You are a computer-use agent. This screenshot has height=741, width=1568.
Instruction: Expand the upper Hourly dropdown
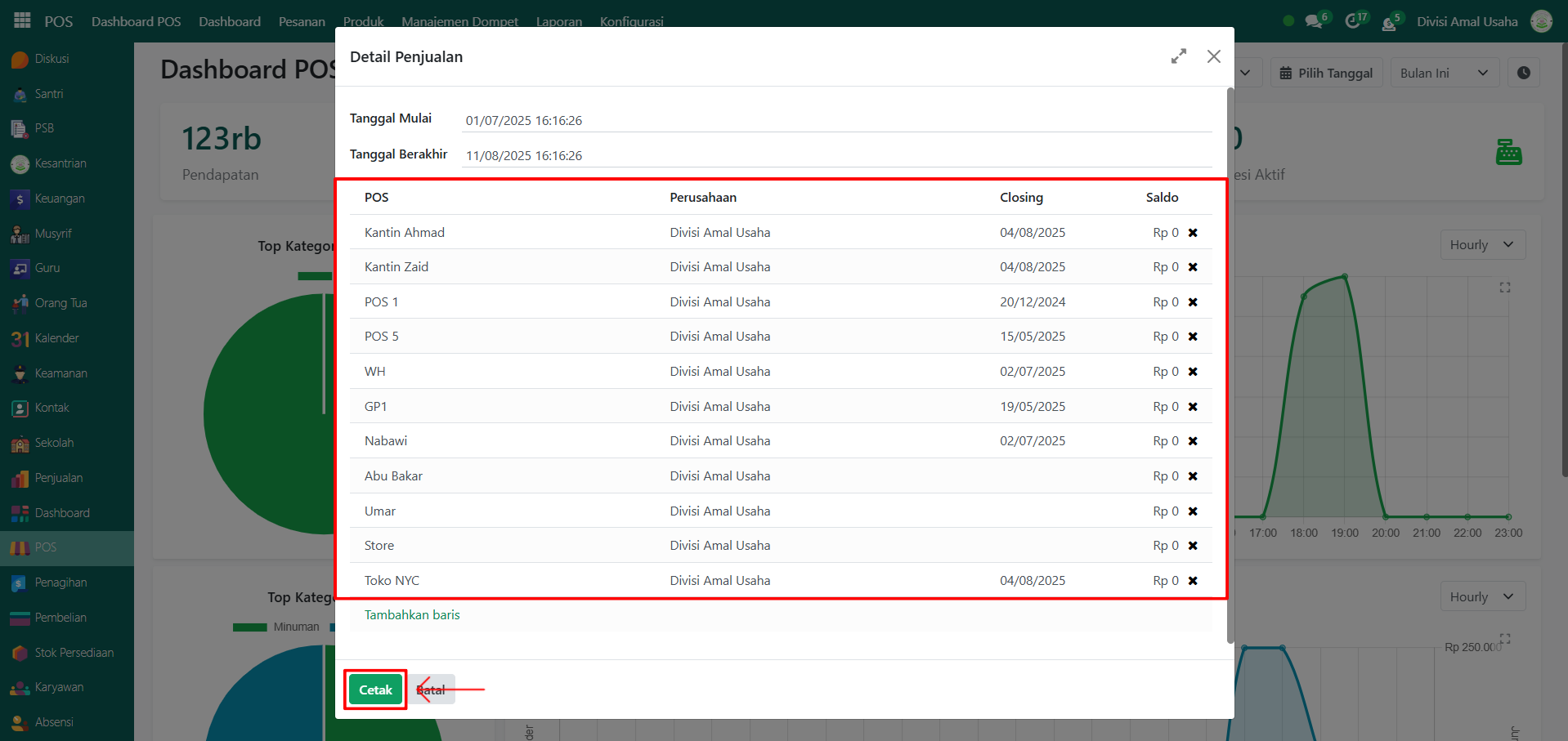(1481, 245)
